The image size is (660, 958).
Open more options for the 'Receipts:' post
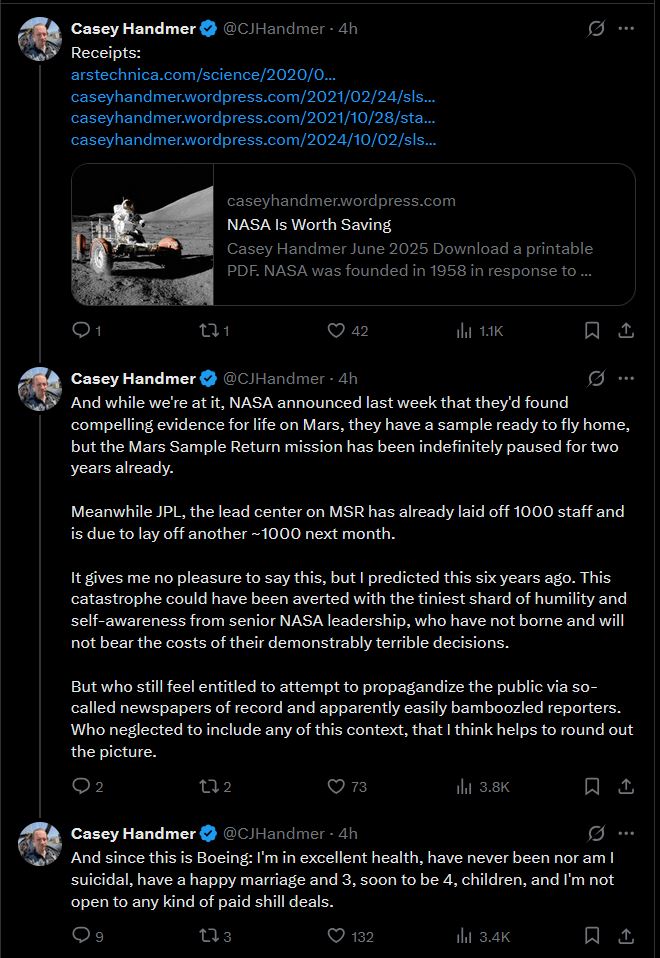pyautogui.click(x=626, y=29)
